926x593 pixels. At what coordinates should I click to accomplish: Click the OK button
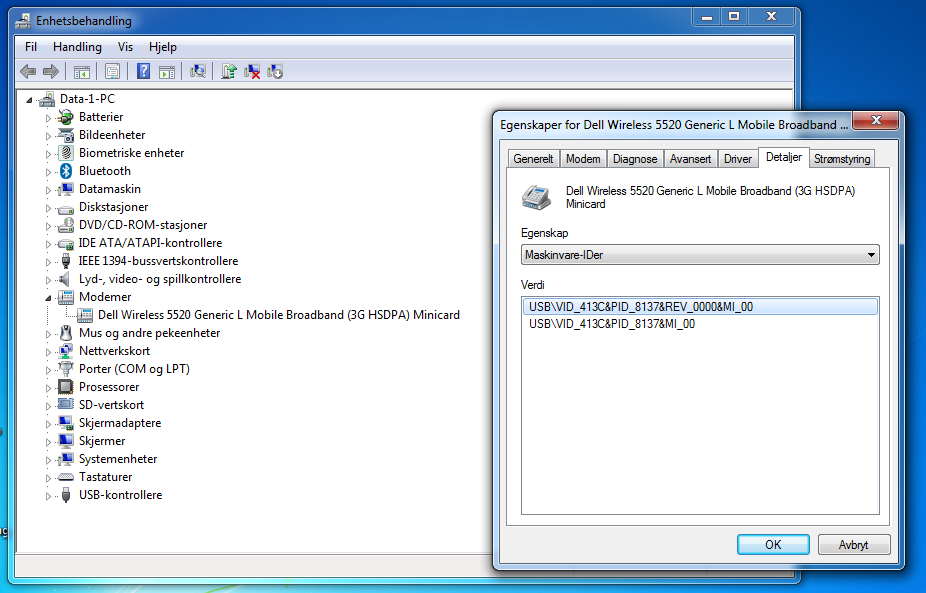[773, 545]
